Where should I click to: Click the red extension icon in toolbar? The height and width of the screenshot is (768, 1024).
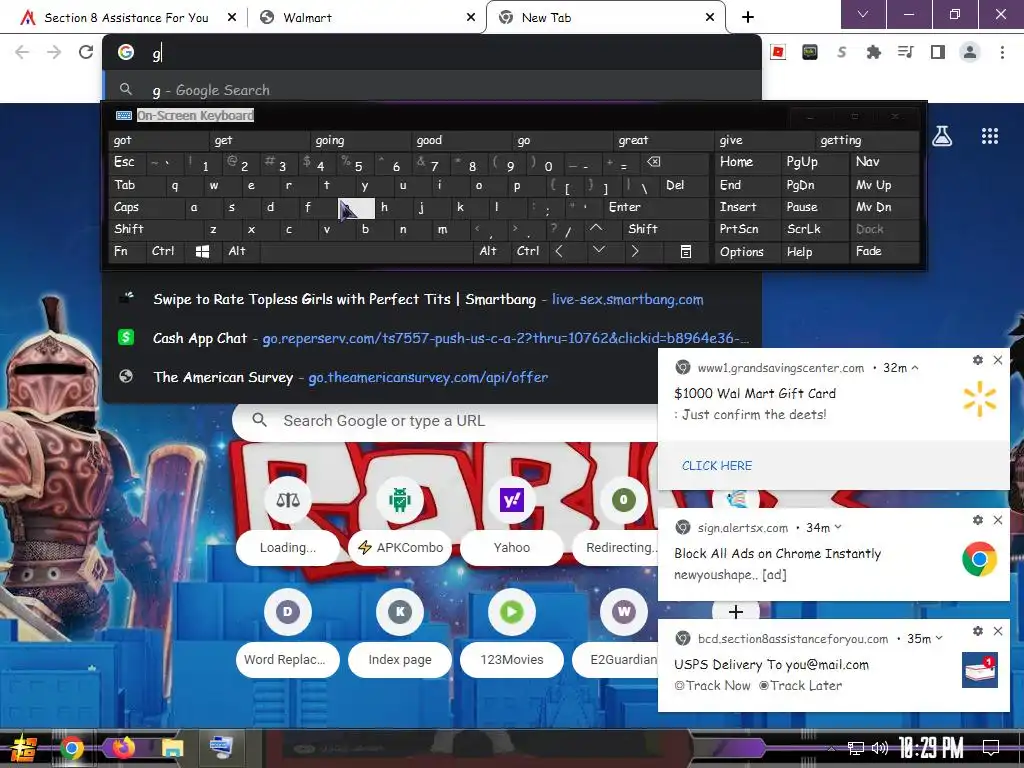point(778,52)
